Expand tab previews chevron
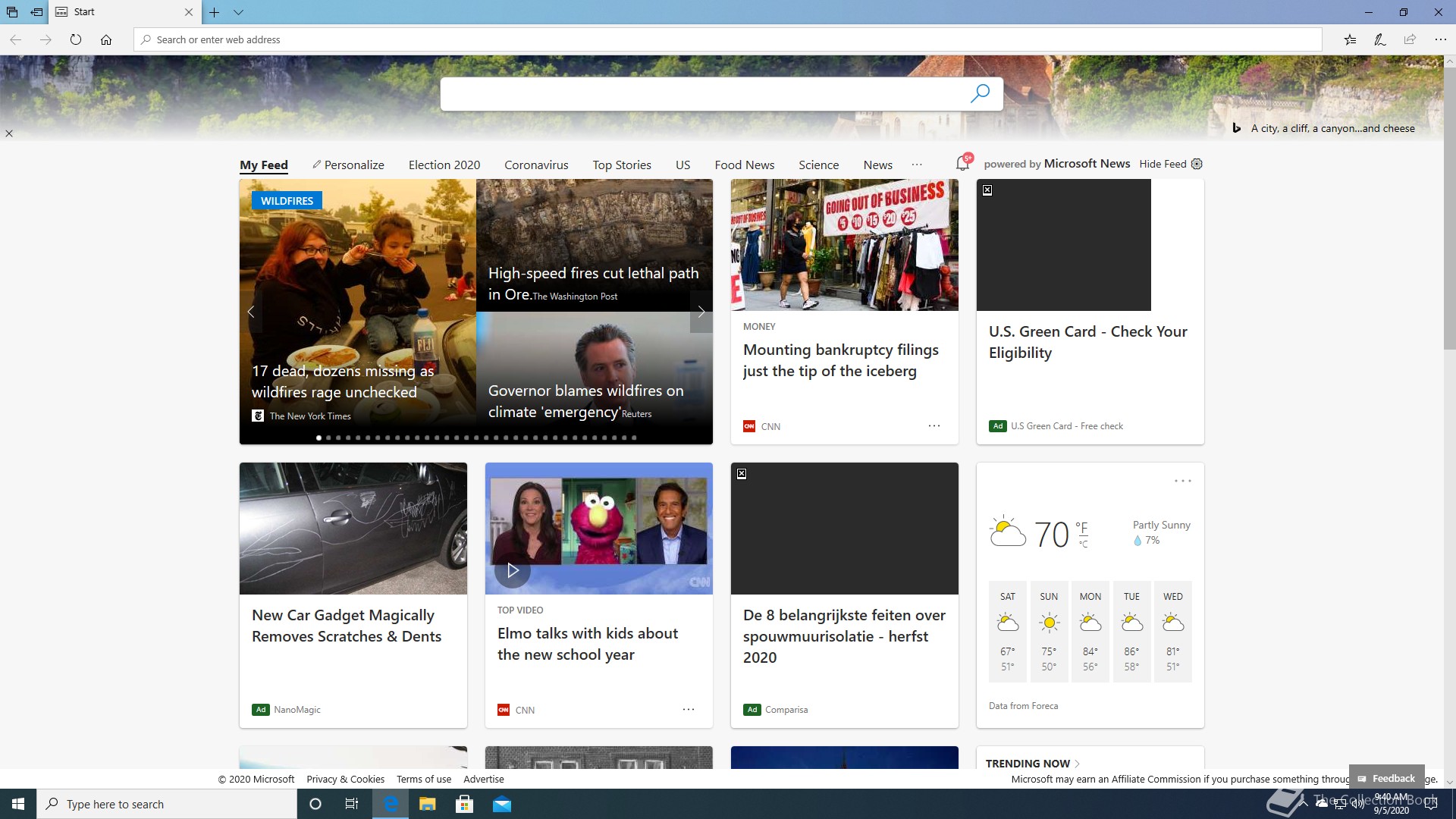This screenshot has height=819, width=1456. point(238,12)
